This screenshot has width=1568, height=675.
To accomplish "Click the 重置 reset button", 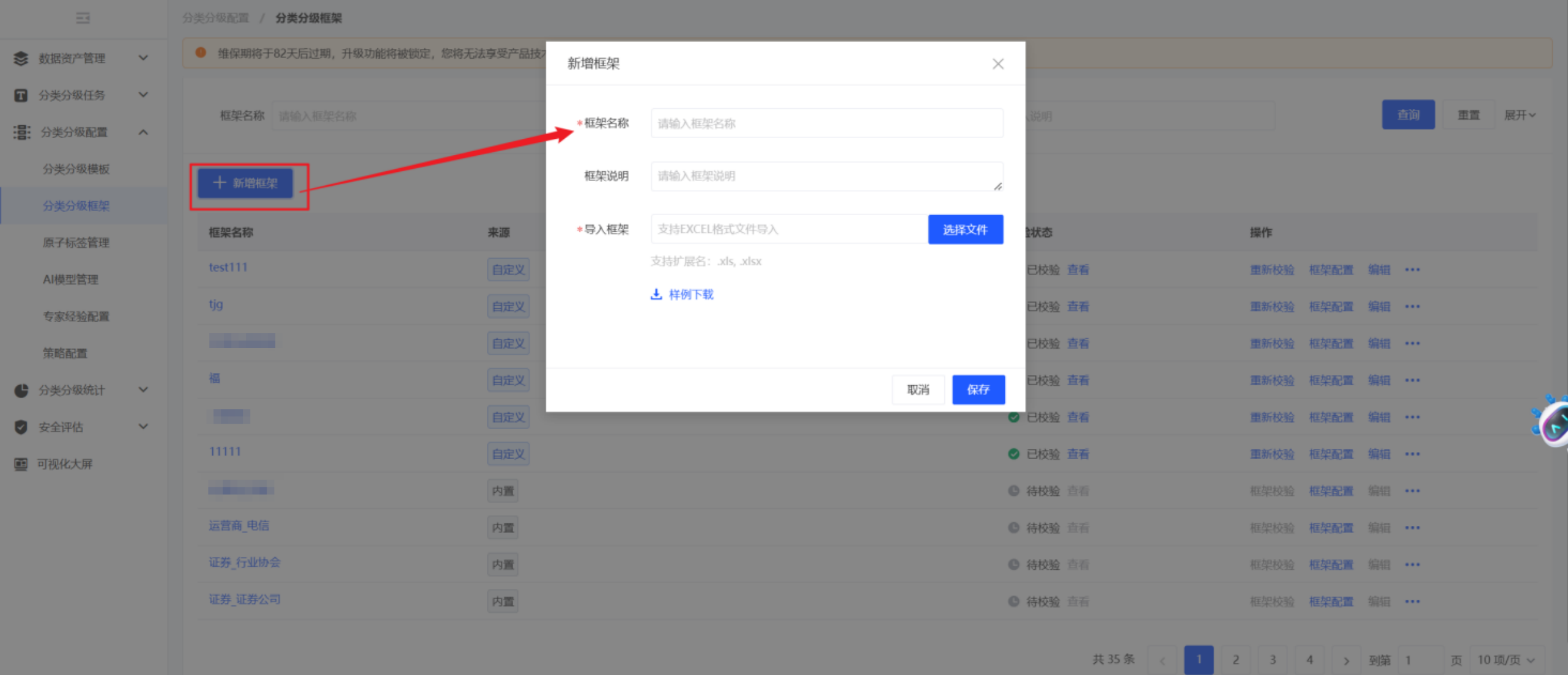I will pyautogui.click(x=1468, y=115).
